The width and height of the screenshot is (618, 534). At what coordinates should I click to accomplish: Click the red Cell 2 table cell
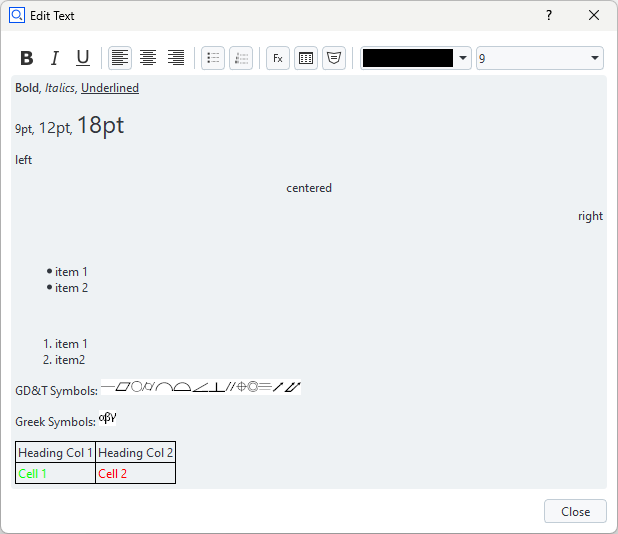135,473
